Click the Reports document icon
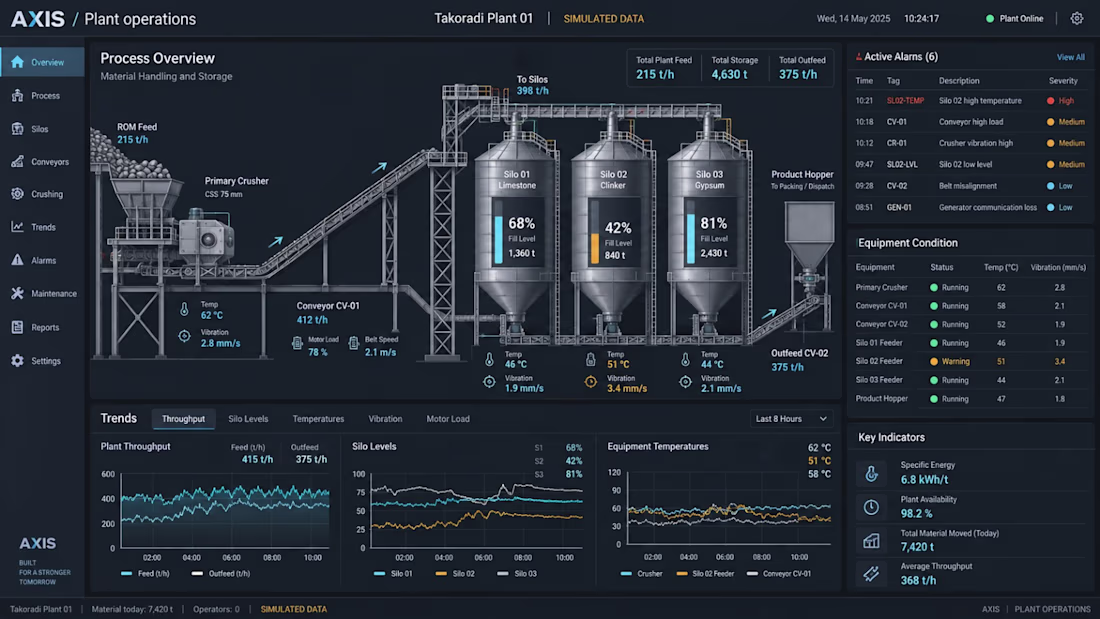This screenshot has height=619, width=1100. [18, 327]
